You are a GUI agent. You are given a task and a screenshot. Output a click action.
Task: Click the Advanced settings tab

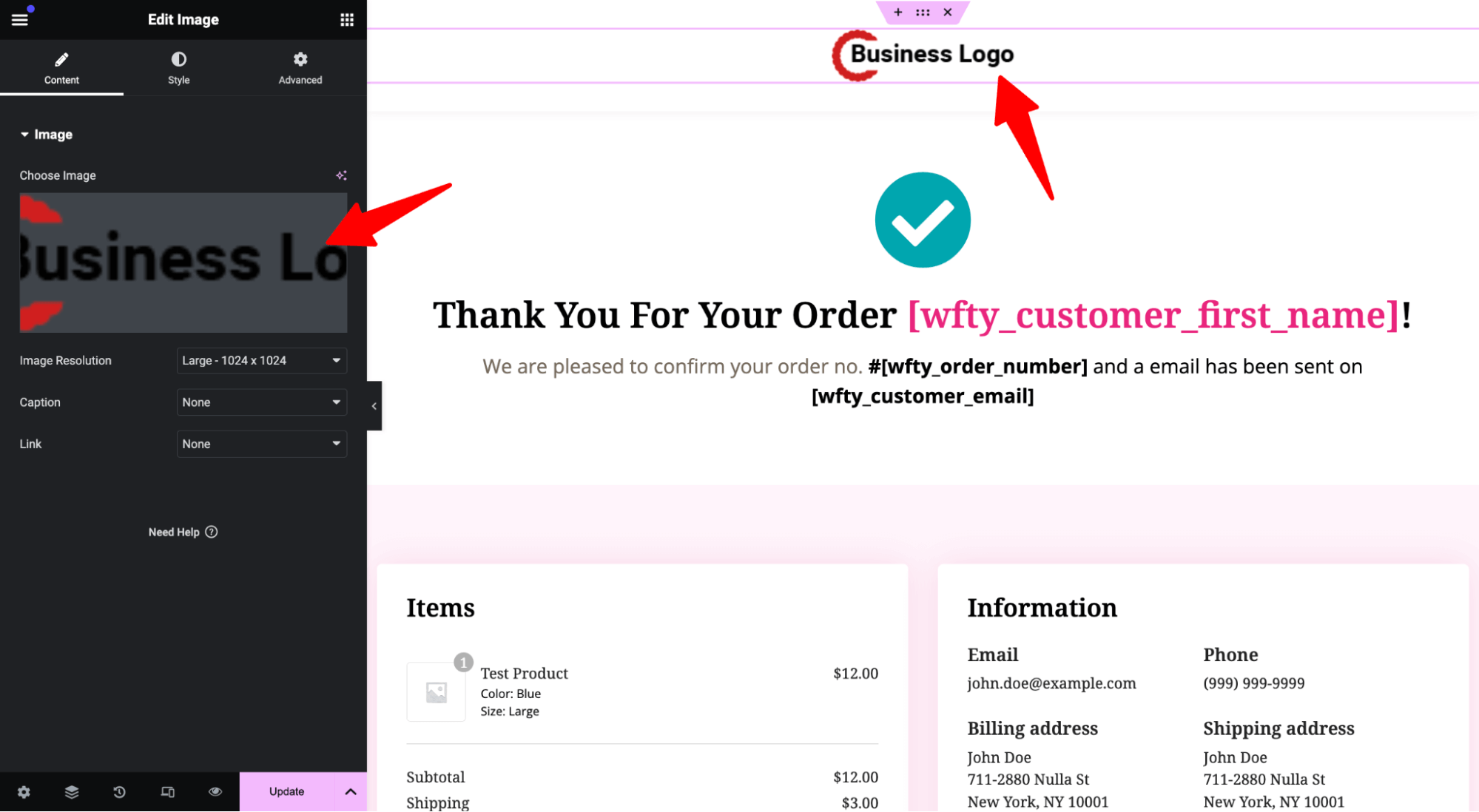[x=301, y=68]
